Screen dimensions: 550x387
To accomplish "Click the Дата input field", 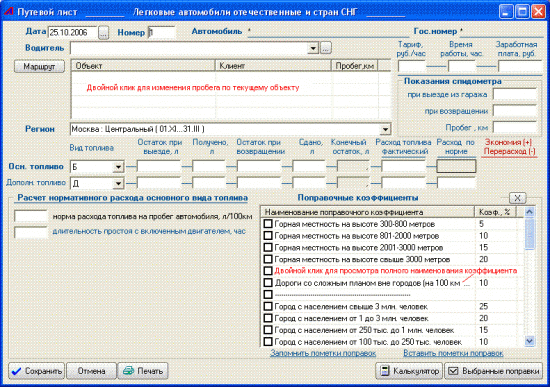I will 73,33.
